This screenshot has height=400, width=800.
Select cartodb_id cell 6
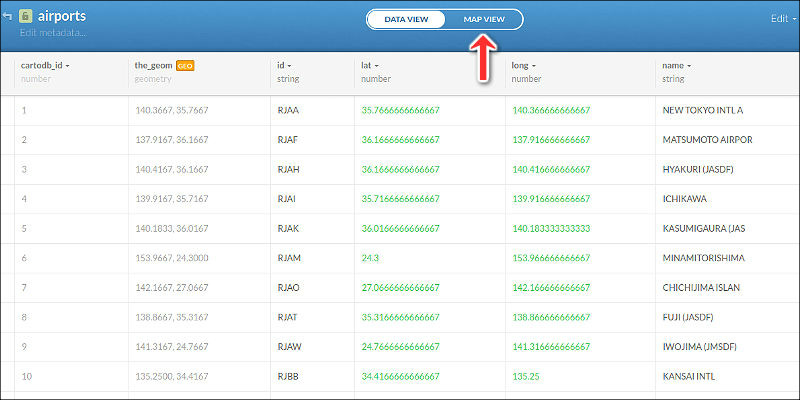click(24, 258)
